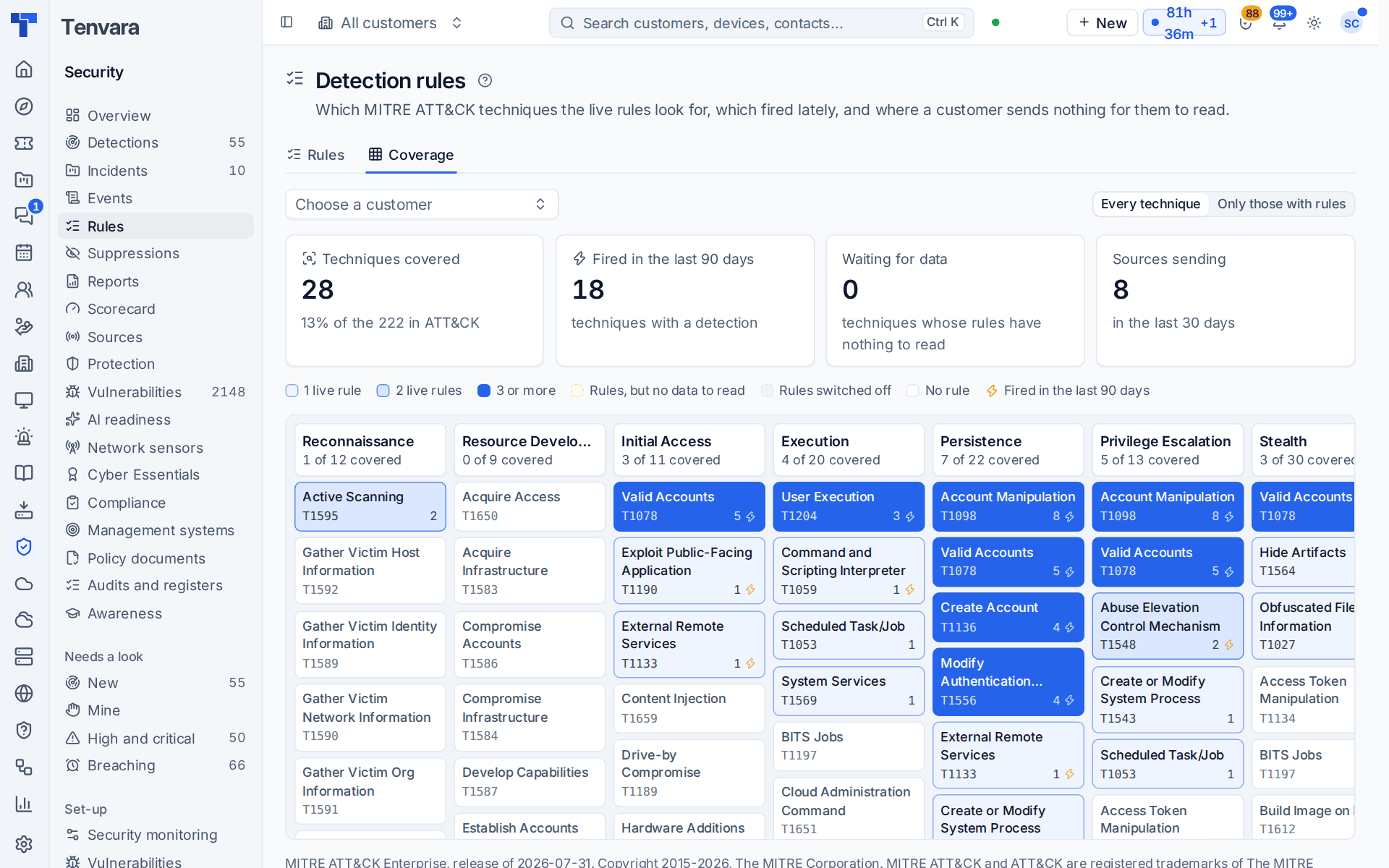Open Breaching under Needs a look
Screen dimensions: 1389x868
156,765
